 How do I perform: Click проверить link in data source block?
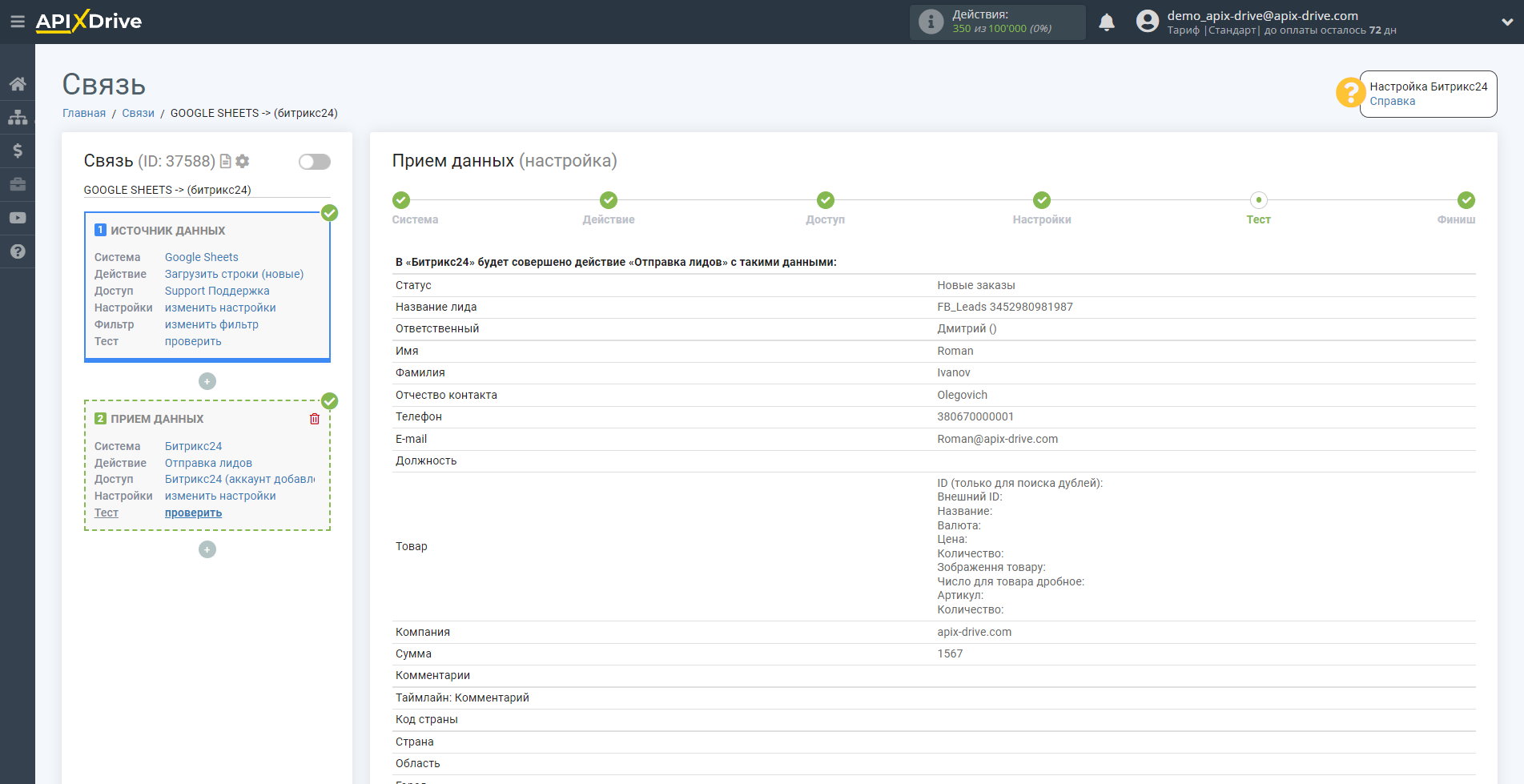point(193,341)
